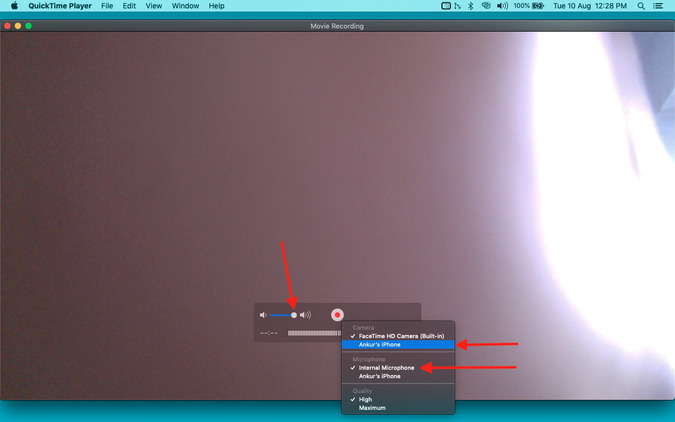This screenshot has width=675, height=422.
Task: Open the File menu
Action: pos(107,6)
